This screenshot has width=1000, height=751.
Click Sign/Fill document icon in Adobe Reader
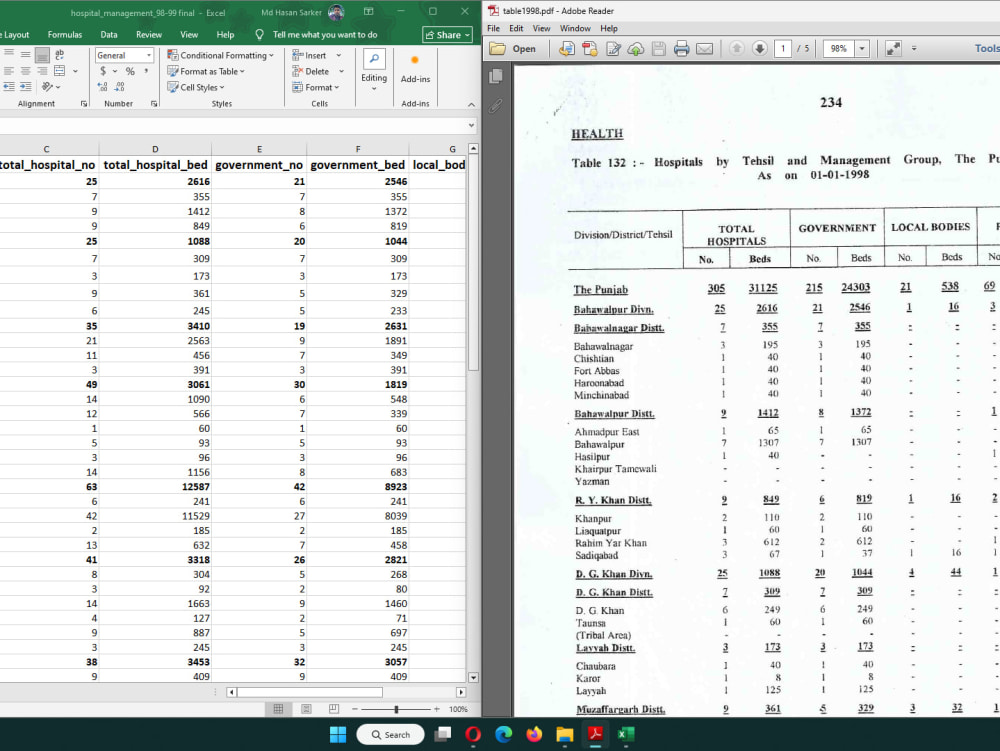click(613, 48)
